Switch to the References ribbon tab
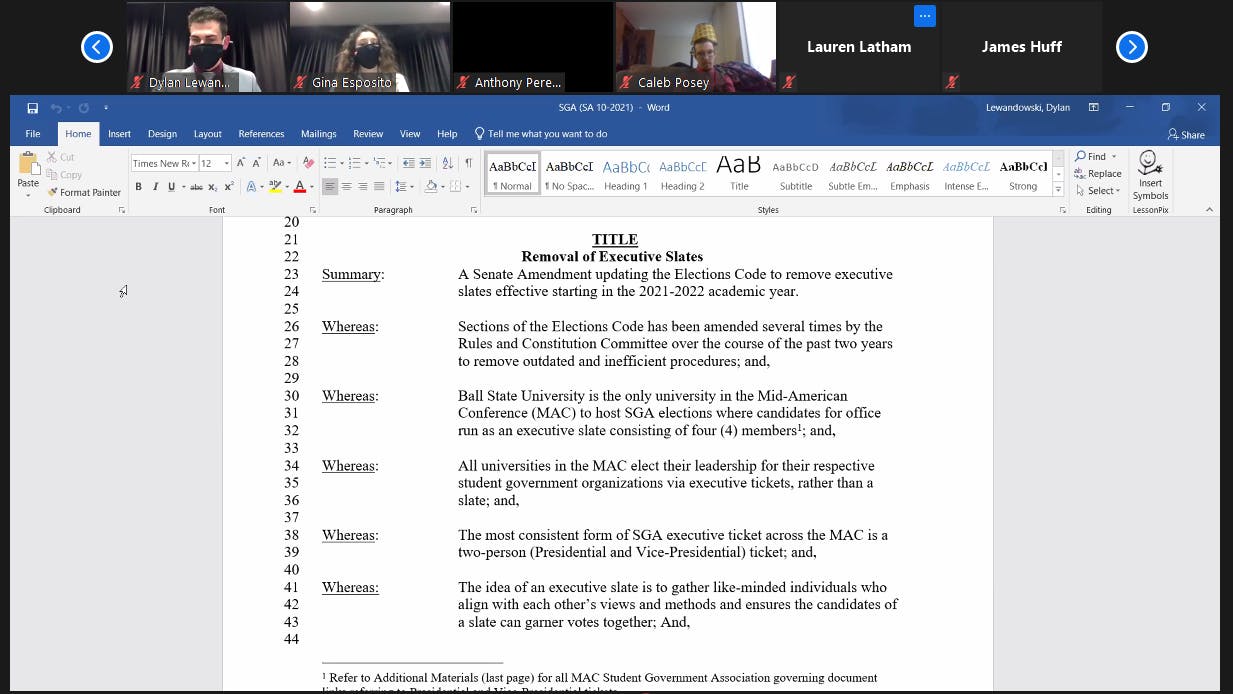The image size is (1233, 694). click(x=261, y=133)
